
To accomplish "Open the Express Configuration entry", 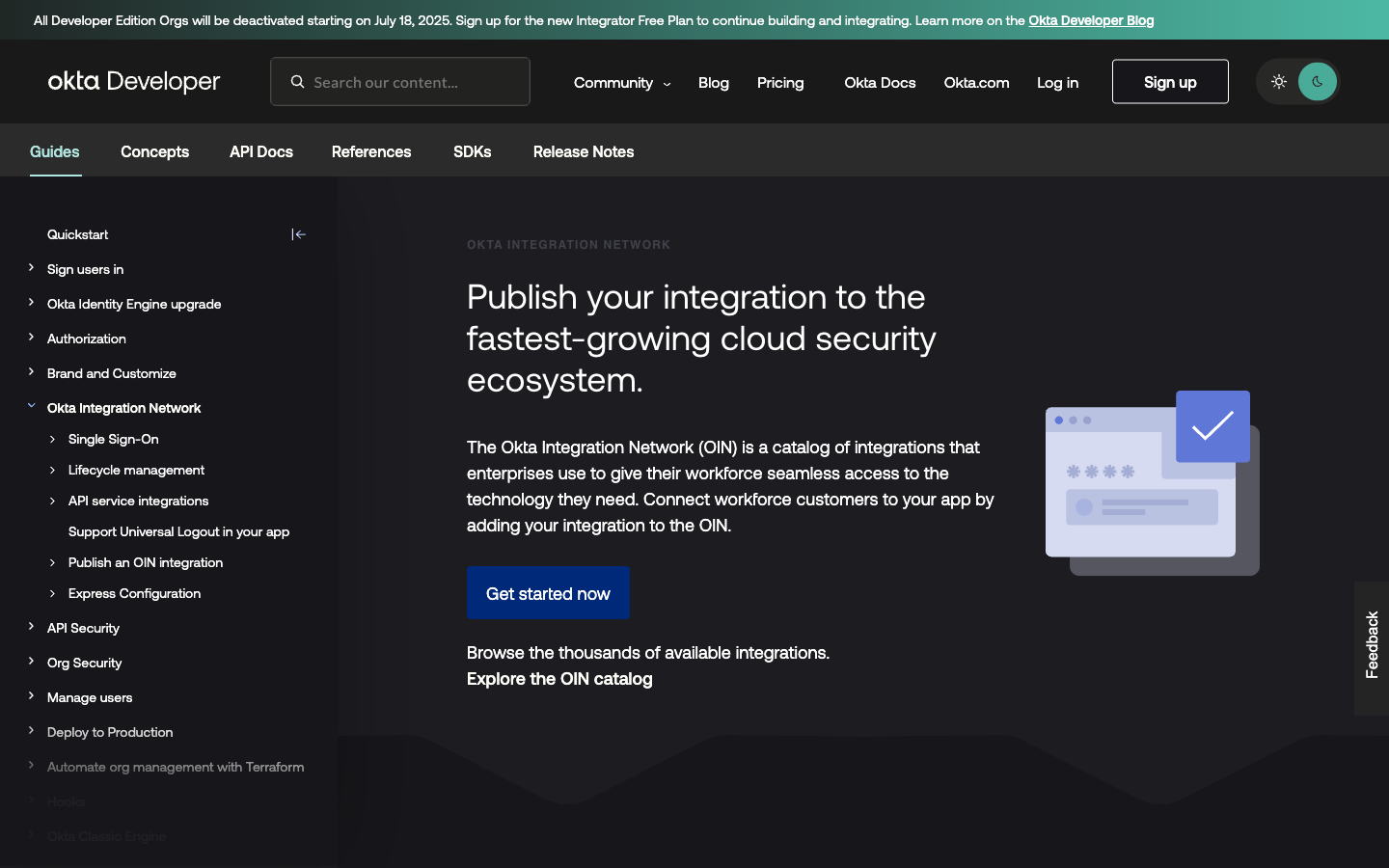I will pos(134,593).
